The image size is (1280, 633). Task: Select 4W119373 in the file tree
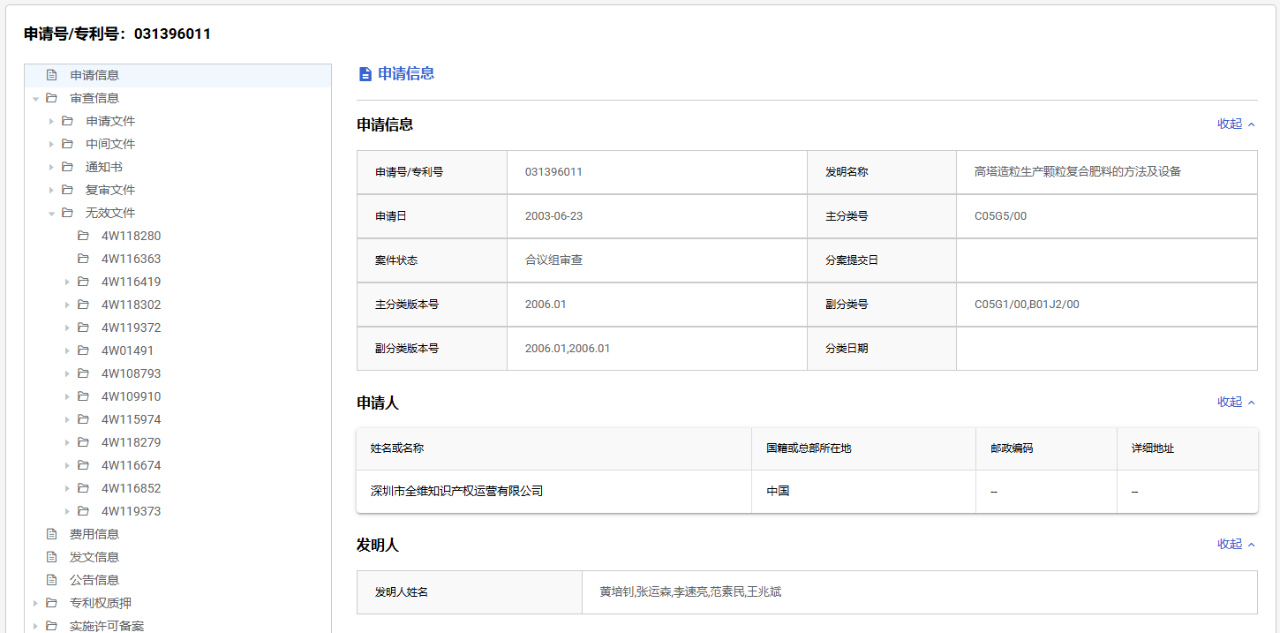coord(131,512)
